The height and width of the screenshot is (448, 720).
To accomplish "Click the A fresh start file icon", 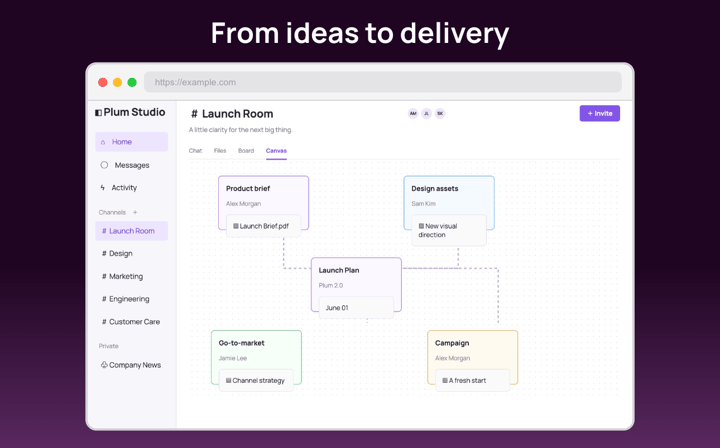I will tap(444, 380).
